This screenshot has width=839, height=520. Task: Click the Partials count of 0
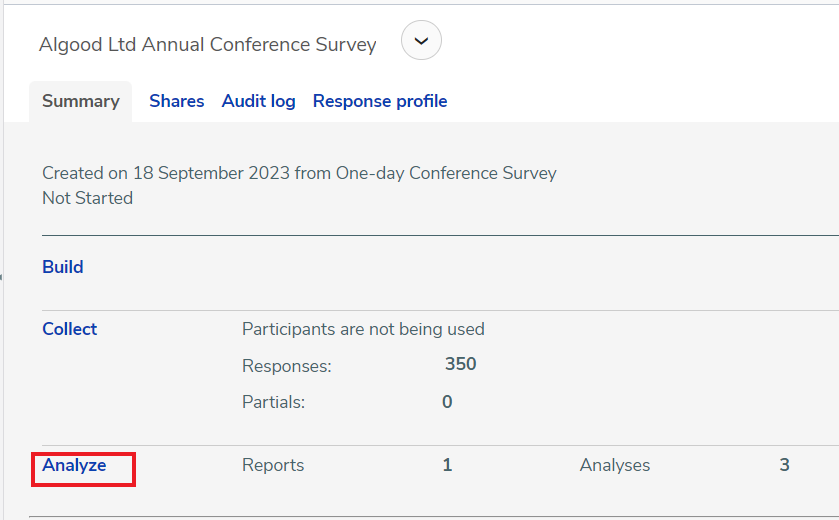[447, 402]
